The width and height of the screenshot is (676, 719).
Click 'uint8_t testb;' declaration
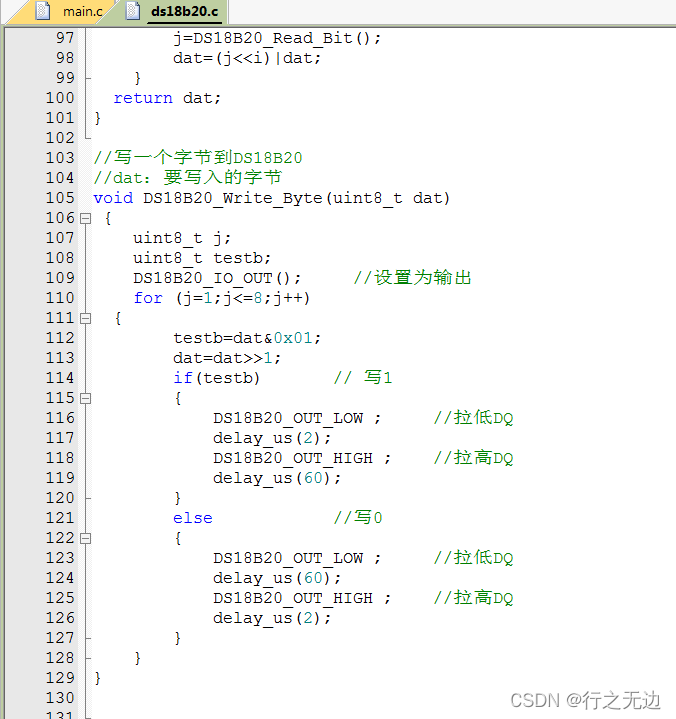click(202, 258)
